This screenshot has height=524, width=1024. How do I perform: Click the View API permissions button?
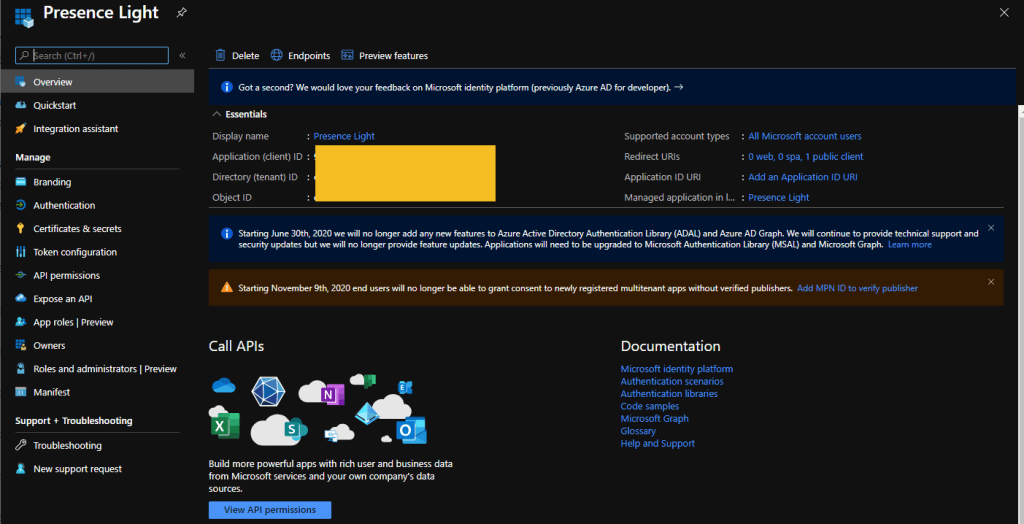(x=270, y=510)
